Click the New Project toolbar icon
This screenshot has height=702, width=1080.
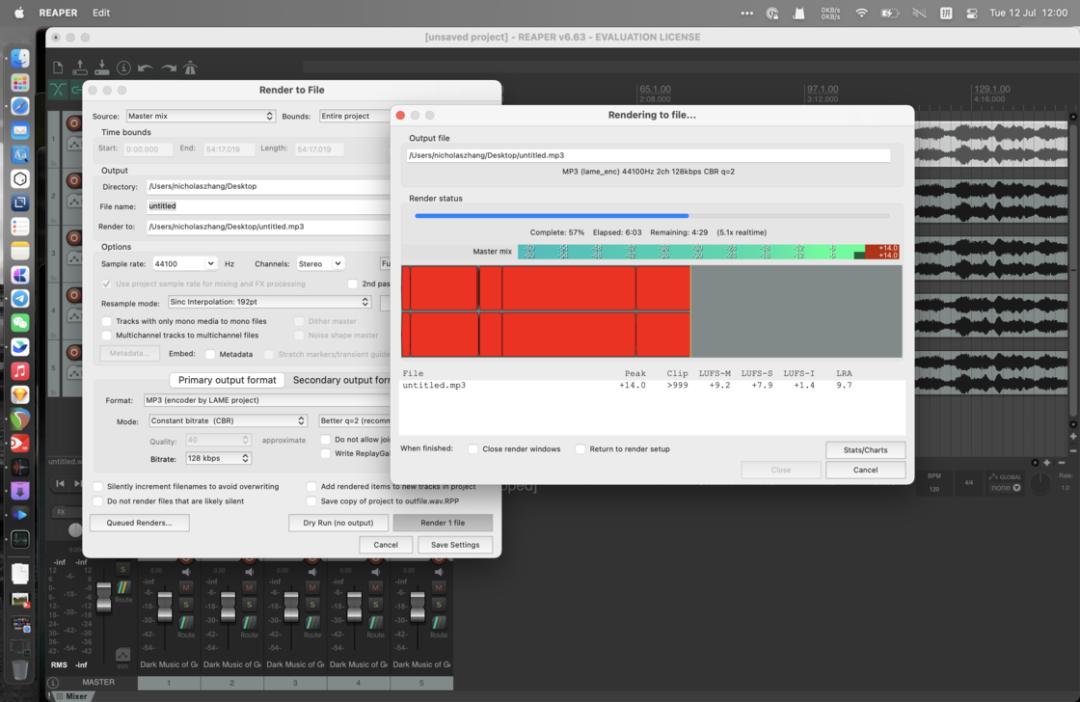point(58,68)
